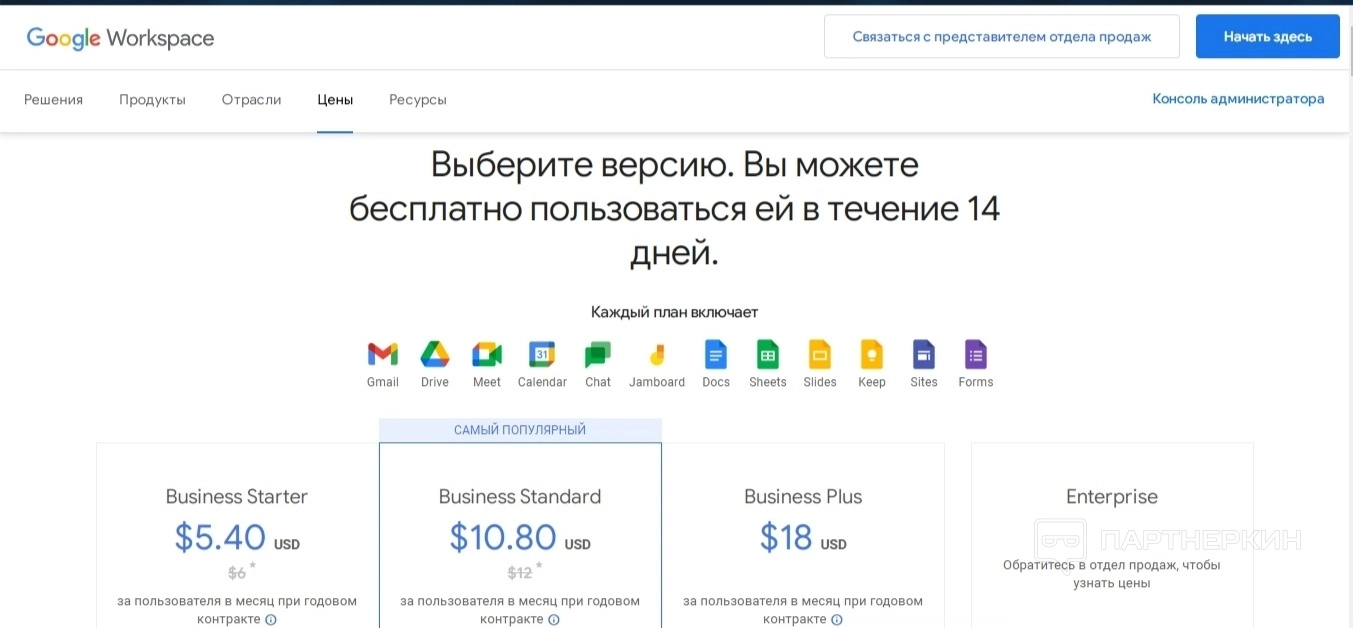Click the Каждый план включает heading

click(675, 312)
